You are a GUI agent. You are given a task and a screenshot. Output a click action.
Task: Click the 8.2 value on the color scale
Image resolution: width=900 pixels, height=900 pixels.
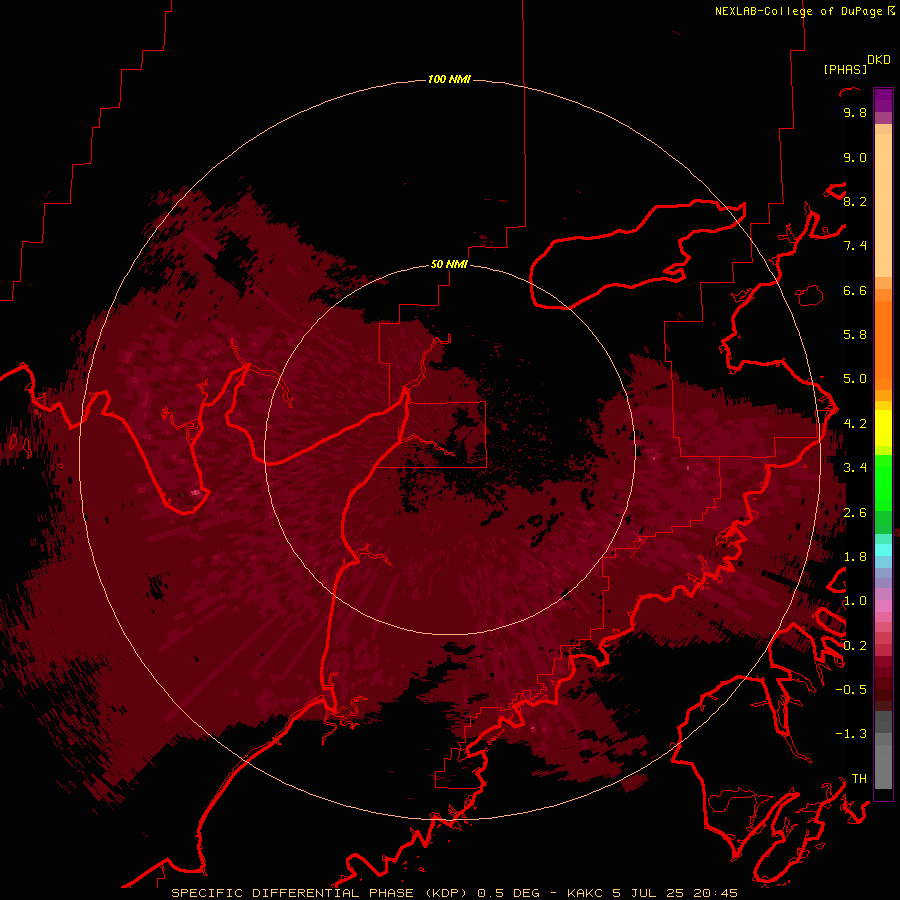855,201
